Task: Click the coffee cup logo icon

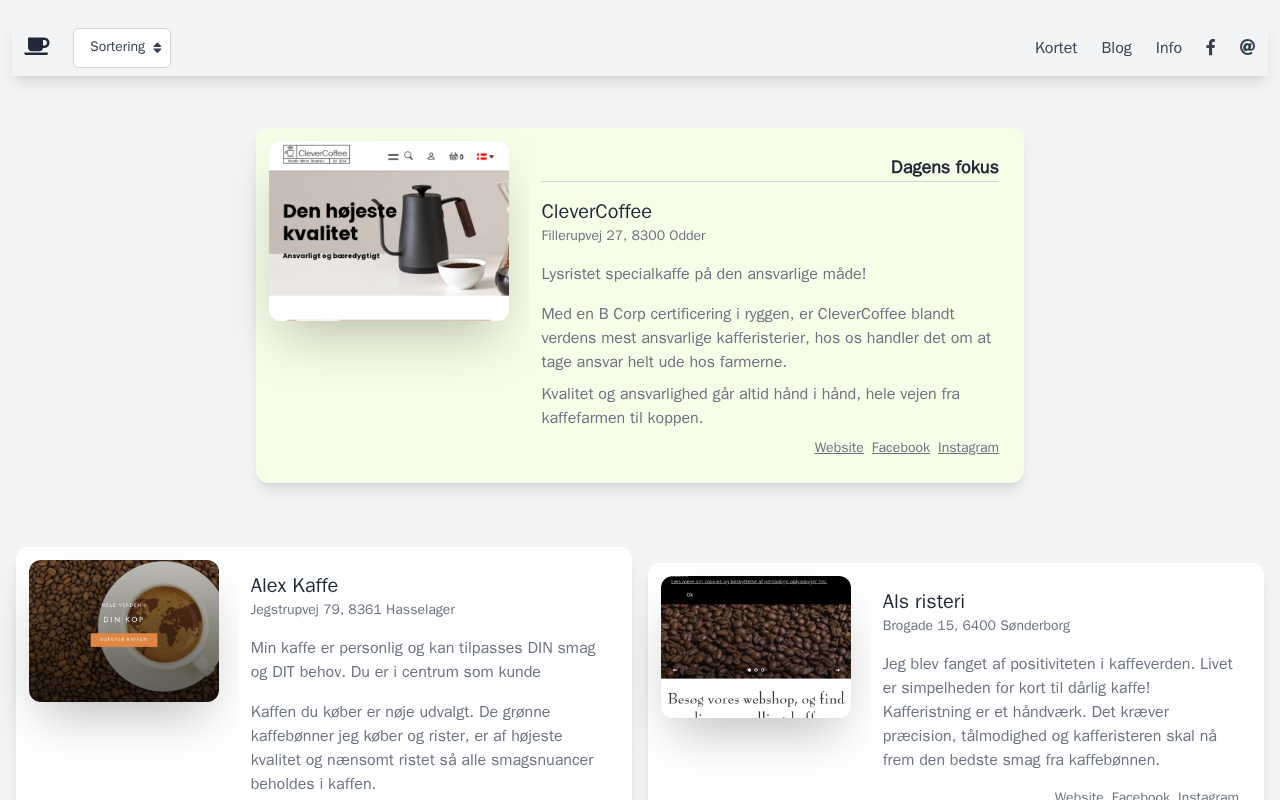Action: pos(37,47)
